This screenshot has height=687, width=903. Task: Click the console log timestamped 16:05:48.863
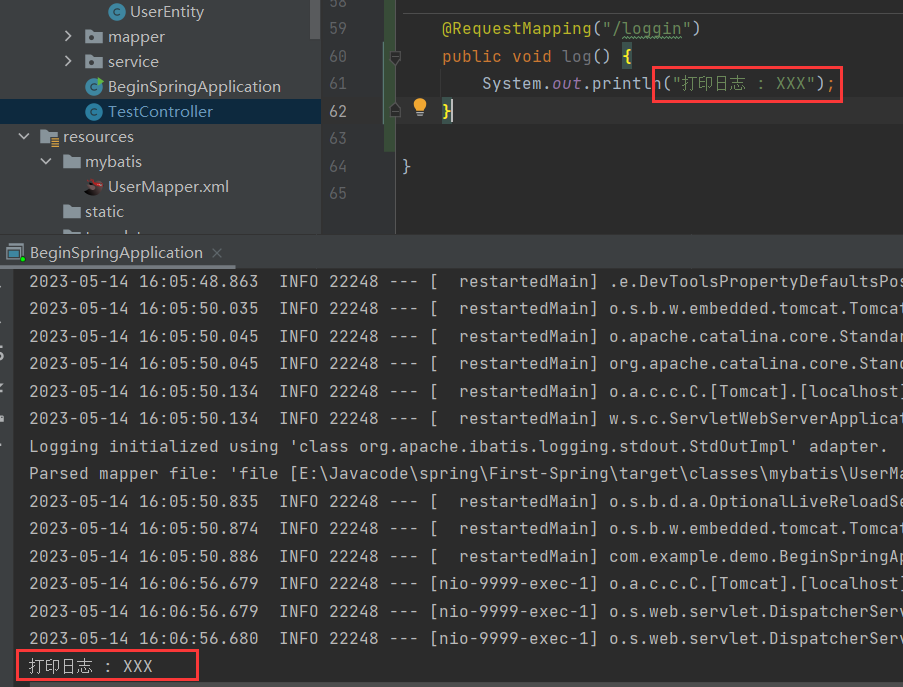(465, 281)
